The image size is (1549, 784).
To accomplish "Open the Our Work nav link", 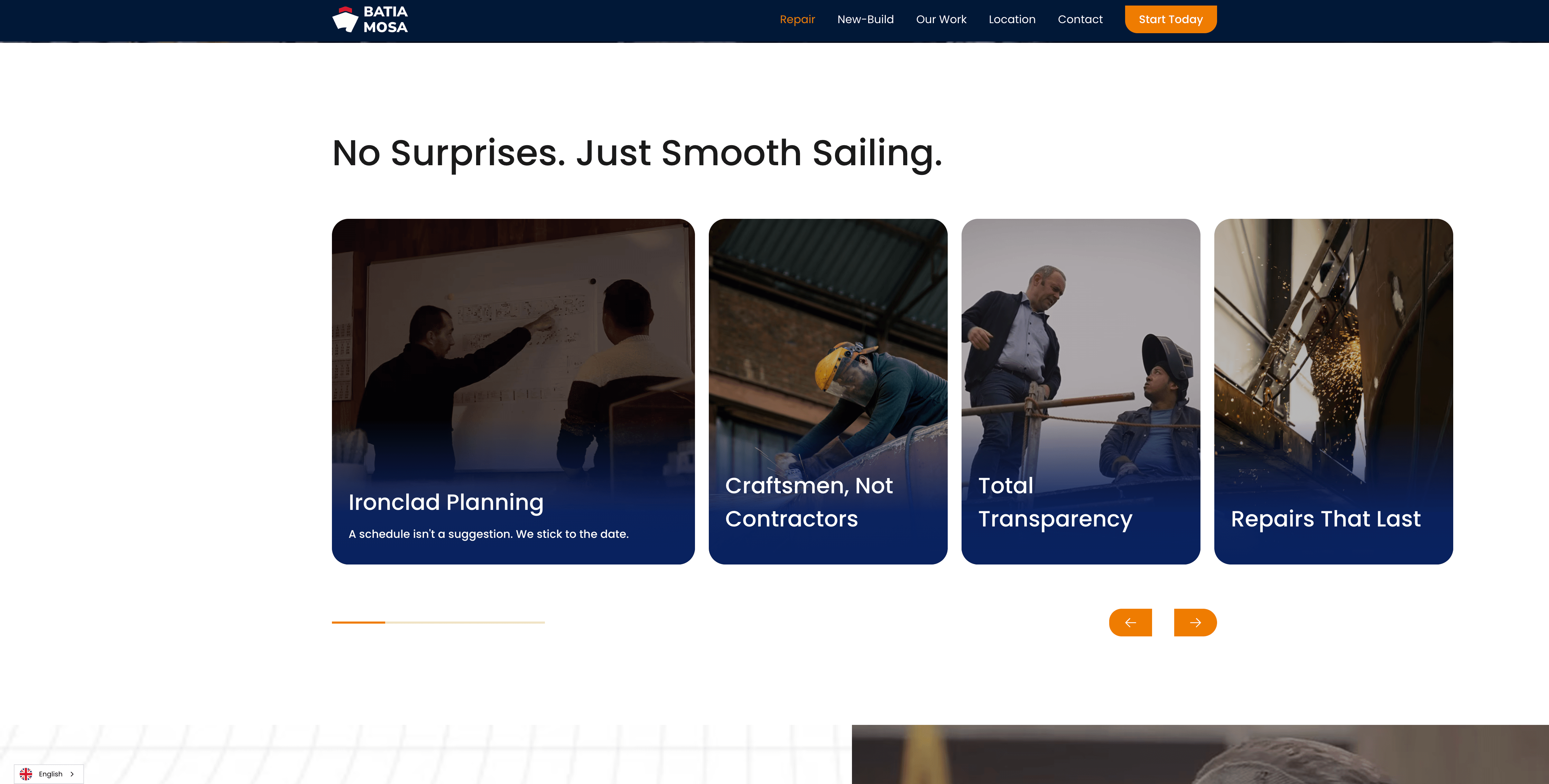I will (x=941, y=19).
